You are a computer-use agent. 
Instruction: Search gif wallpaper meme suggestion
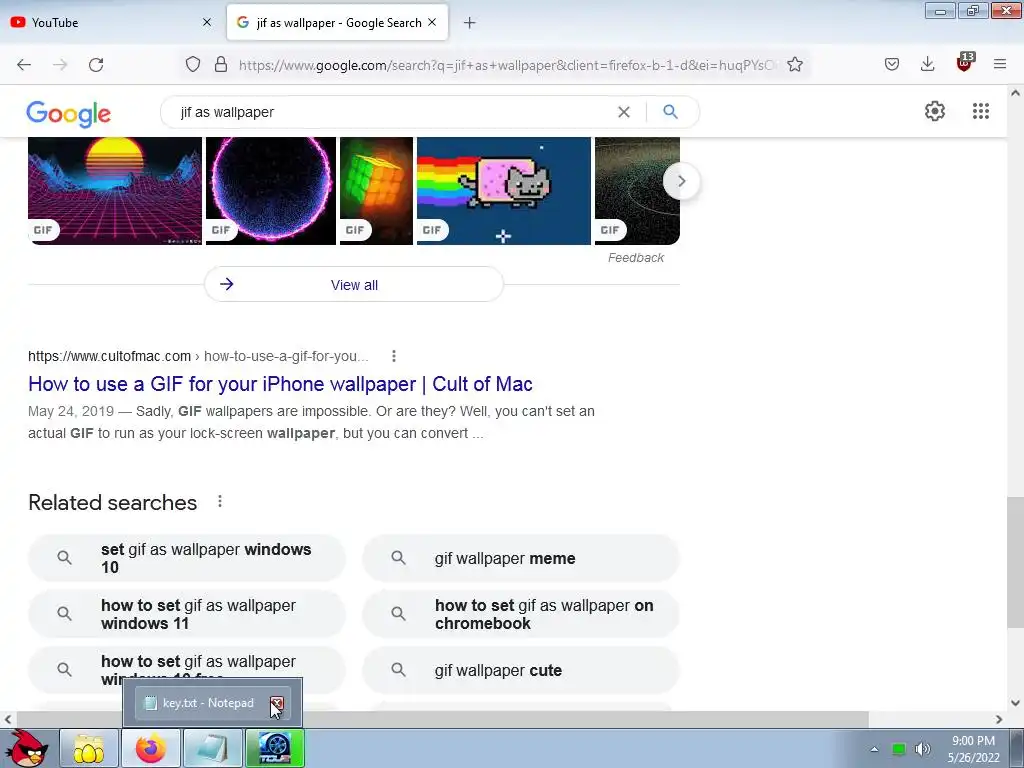pyautogui.click(x=521, y=558)
